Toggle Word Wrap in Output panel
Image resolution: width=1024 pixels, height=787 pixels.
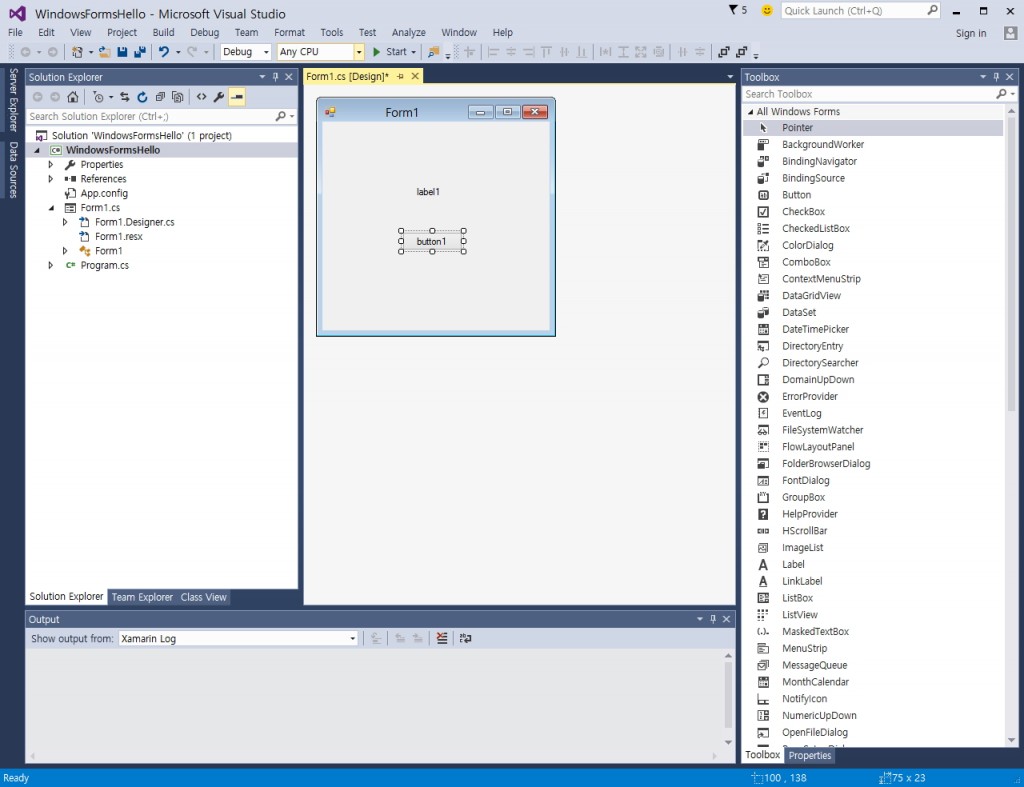(465, 638)
